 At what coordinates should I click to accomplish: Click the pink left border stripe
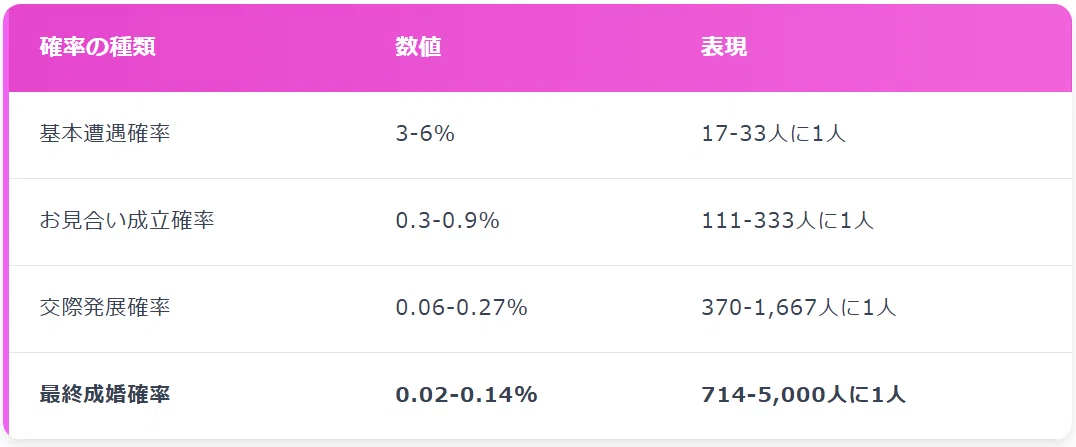tap(5, 221)
